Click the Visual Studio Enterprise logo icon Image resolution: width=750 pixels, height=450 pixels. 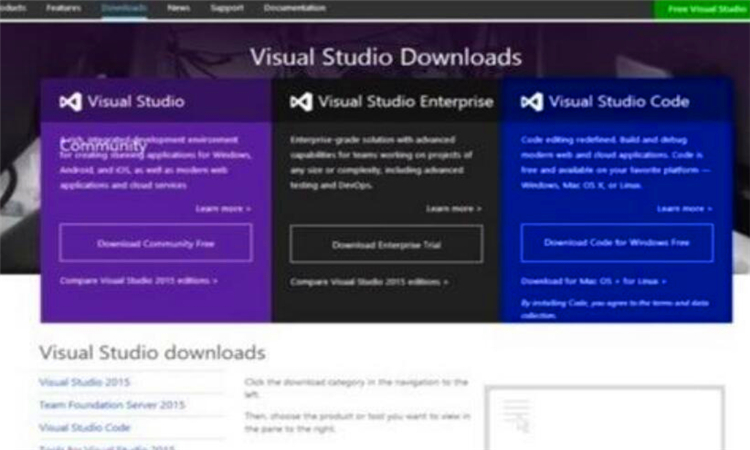tap(301, 102)
